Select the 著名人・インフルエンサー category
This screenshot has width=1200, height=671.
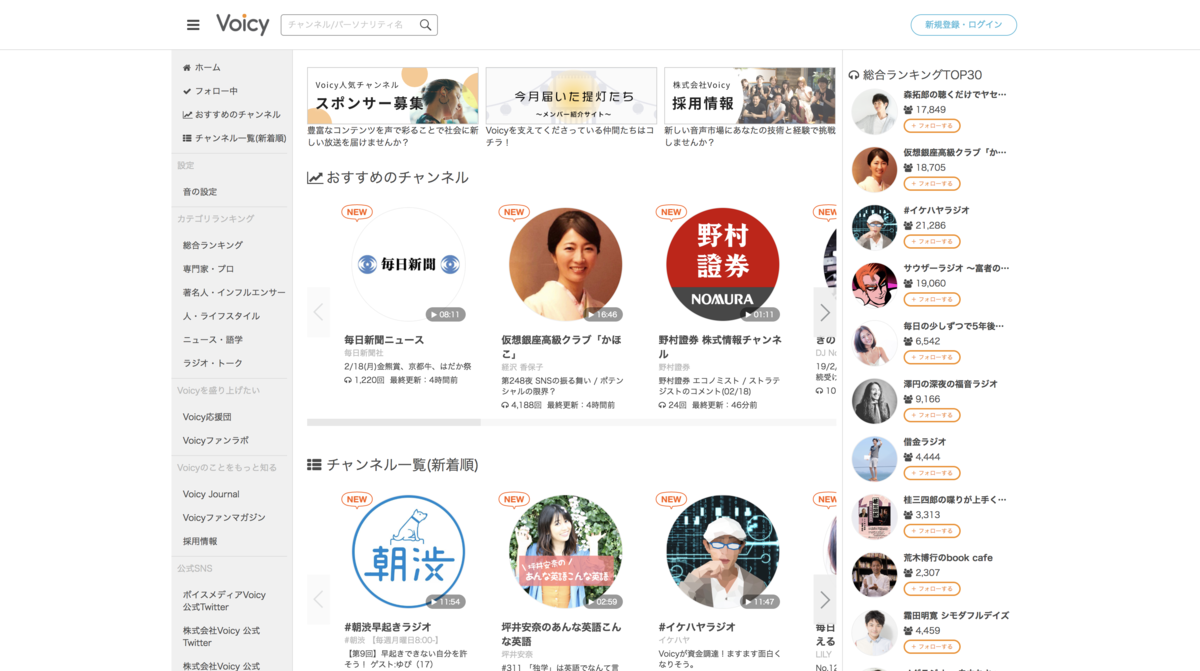(x=234, y=292)
